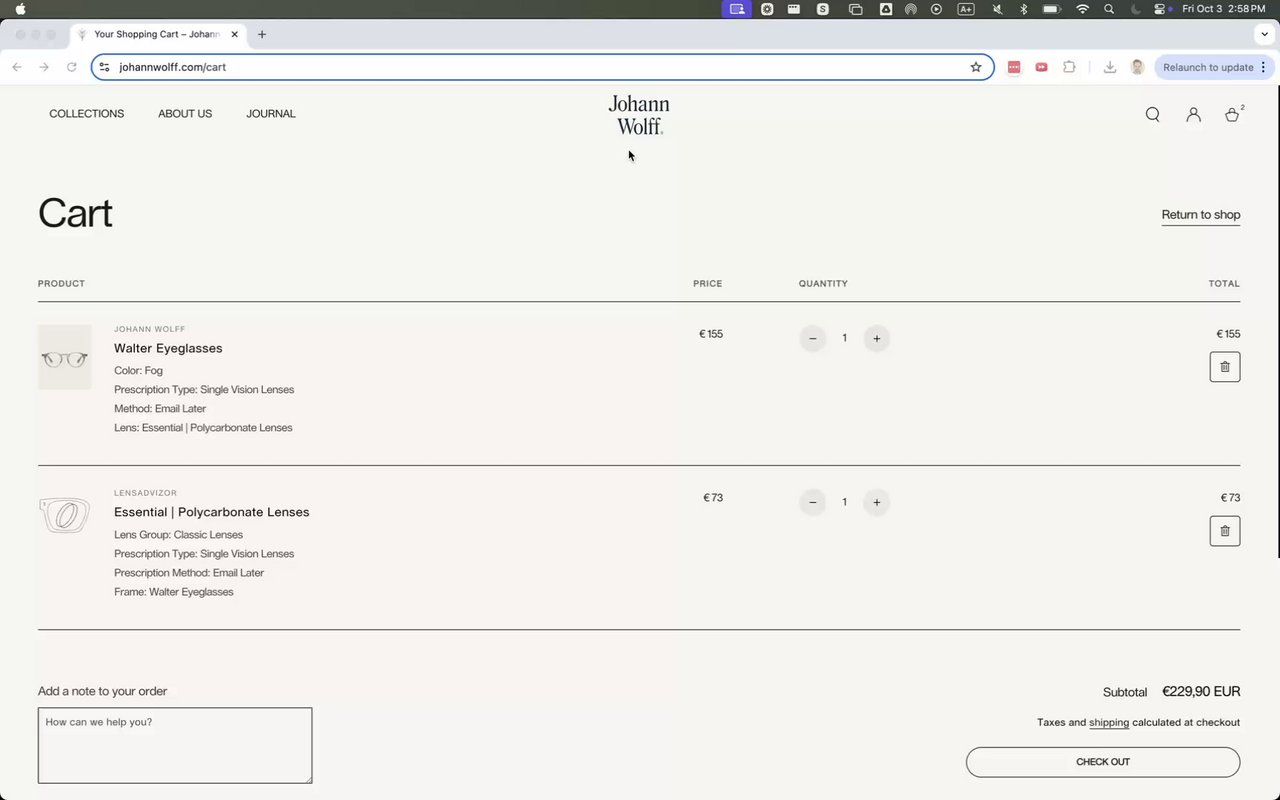Reload the page with refresh icon
The width and height of the screenshot is (1280, 800).
[72, 67]
